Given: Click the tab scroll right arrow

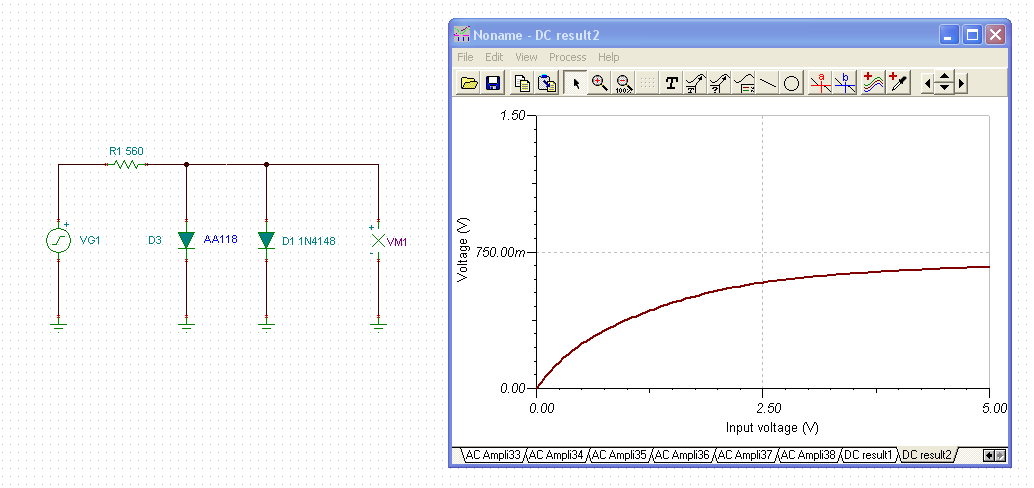Looking at the screenshot, I should 1000,455.
